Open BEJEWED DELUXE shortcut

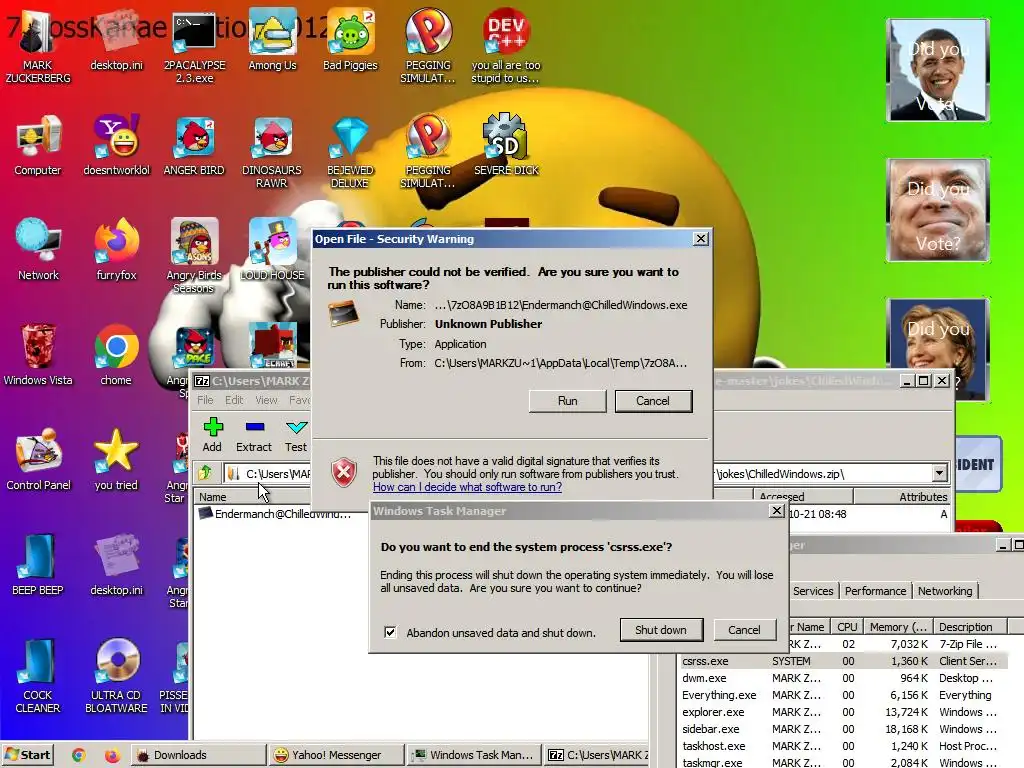[350, 152]
